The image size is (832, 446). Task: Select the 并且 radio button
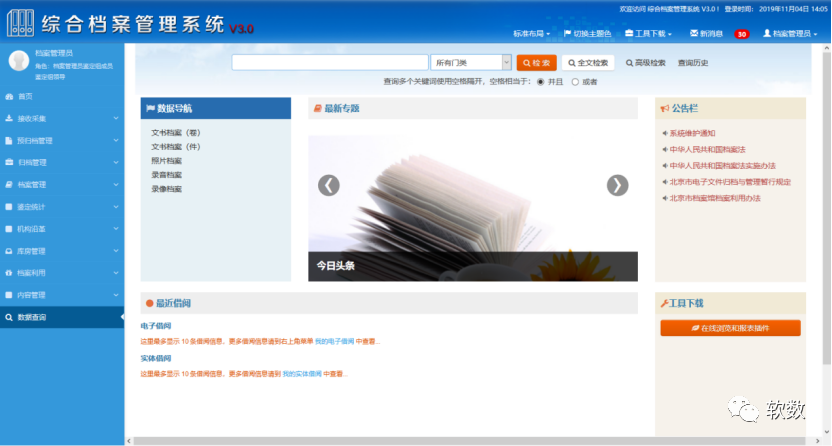click(541, 82)
